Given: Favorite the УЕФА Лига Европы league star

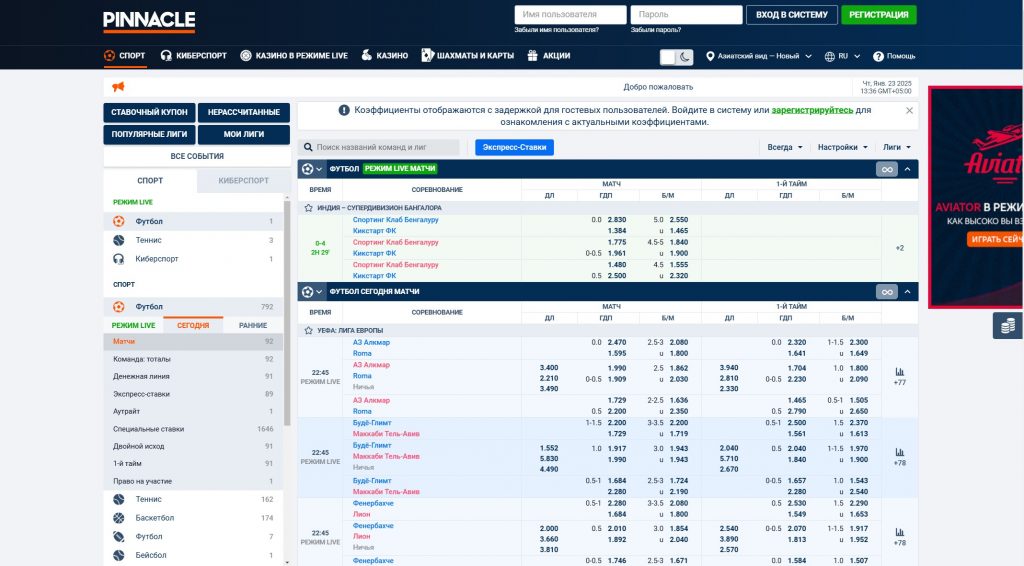Looking at the screenshot, I should pos(308,330).
